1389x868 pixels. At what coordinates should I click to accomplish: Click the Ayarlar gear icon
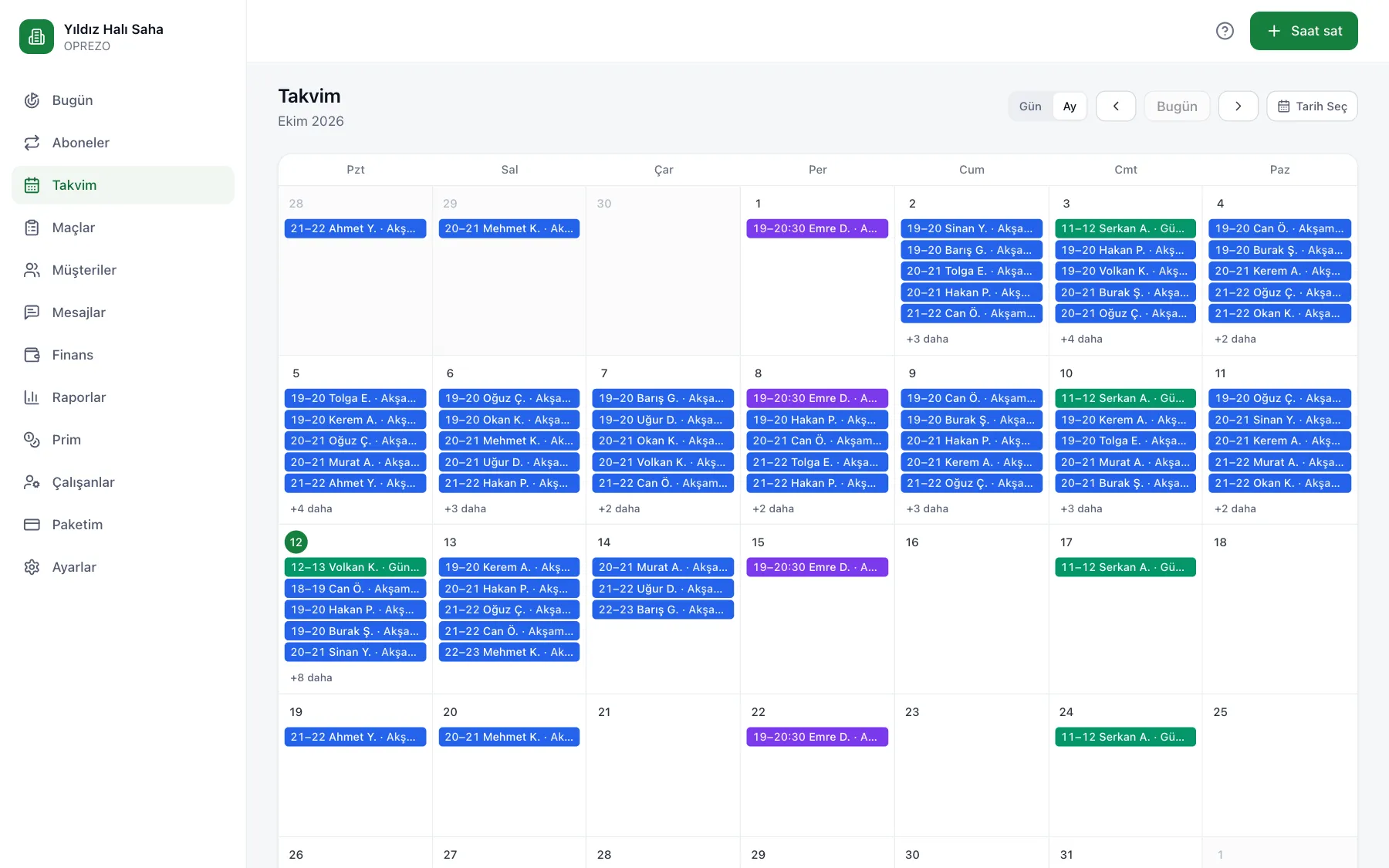tap(32, 567)
